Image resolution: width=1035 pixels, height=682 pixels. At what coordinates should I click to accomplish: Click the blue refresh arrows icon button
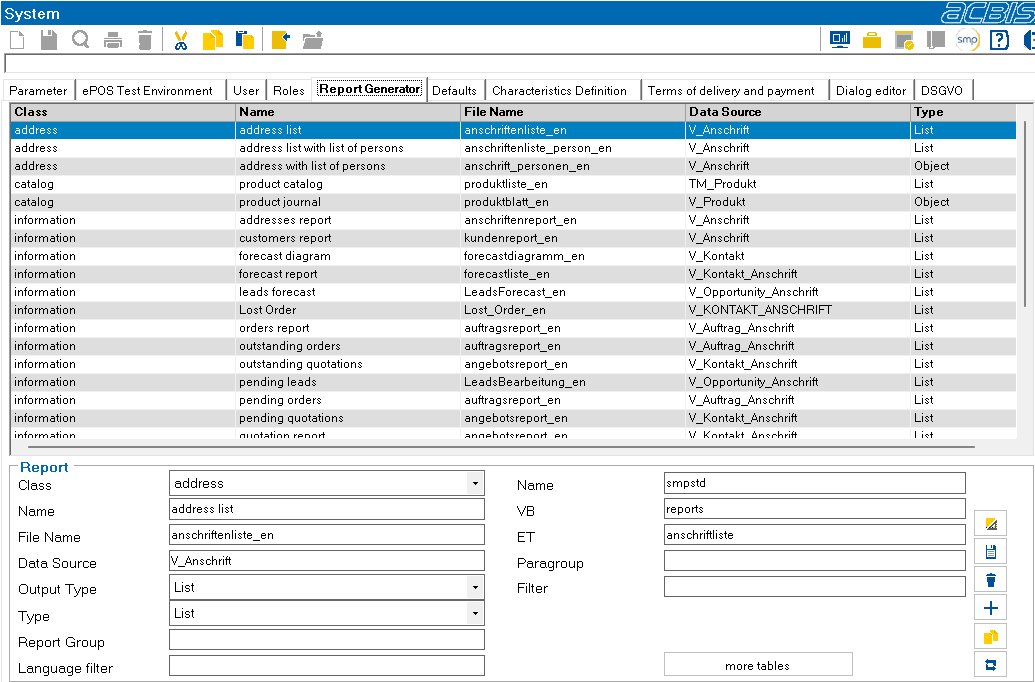(990, 665)
